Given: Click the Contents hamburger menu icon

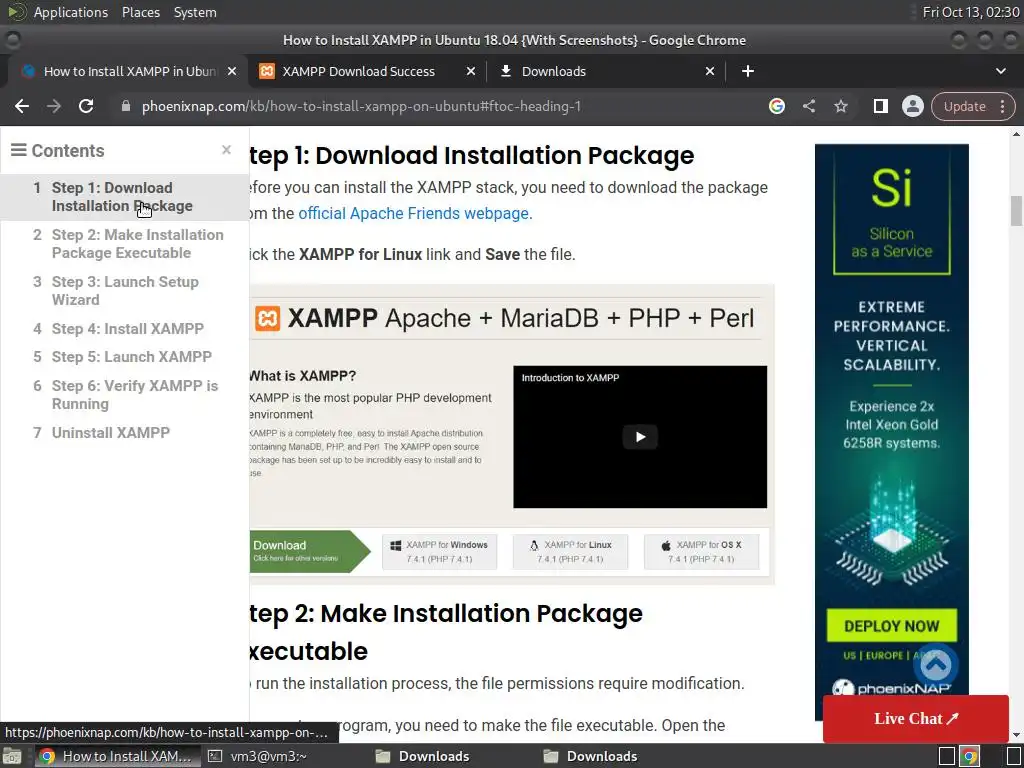Looking at the screenshot, I should click(x=18, y=150).
